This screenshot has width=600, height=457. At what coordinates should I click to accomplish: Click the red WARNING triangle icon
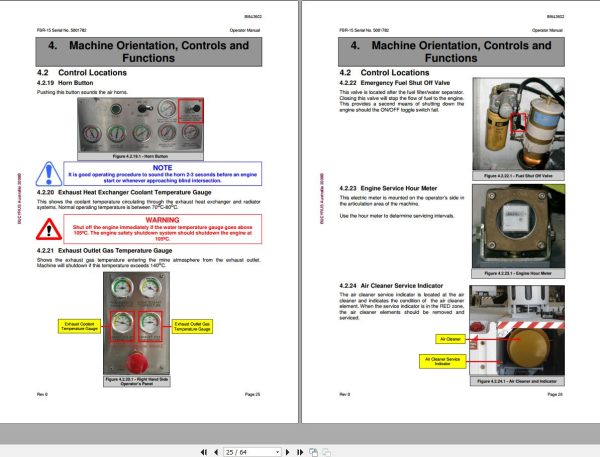point(49,229)
